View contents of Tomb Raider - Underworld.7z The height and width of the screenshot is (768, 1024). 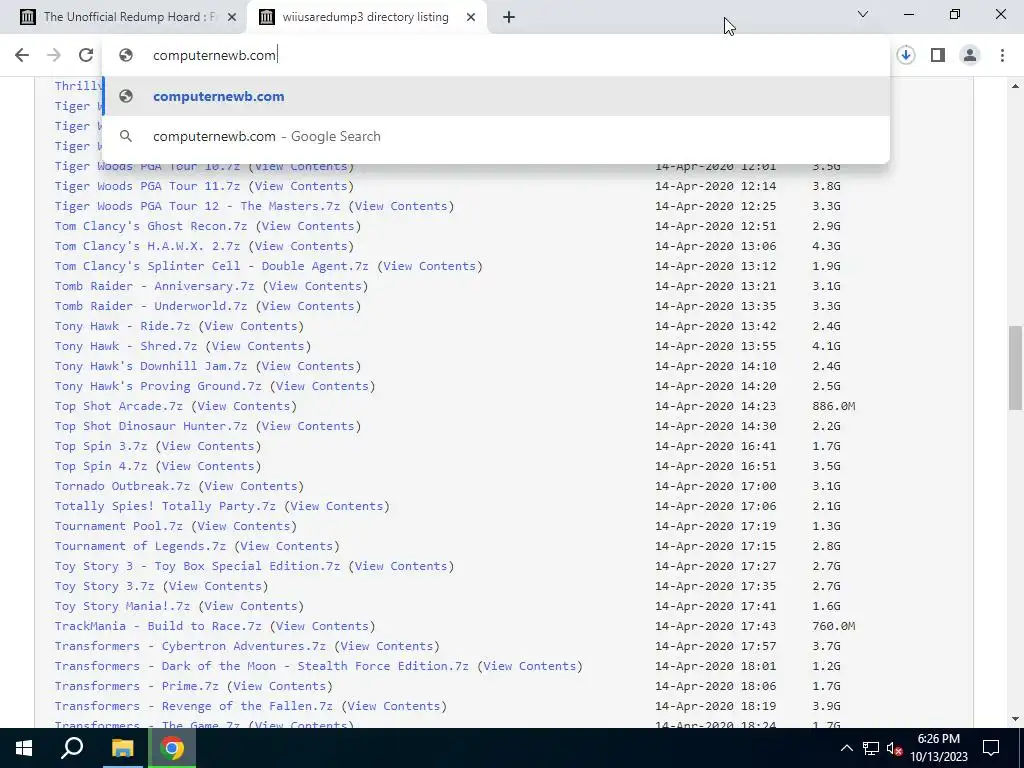(x=308, y=306)
